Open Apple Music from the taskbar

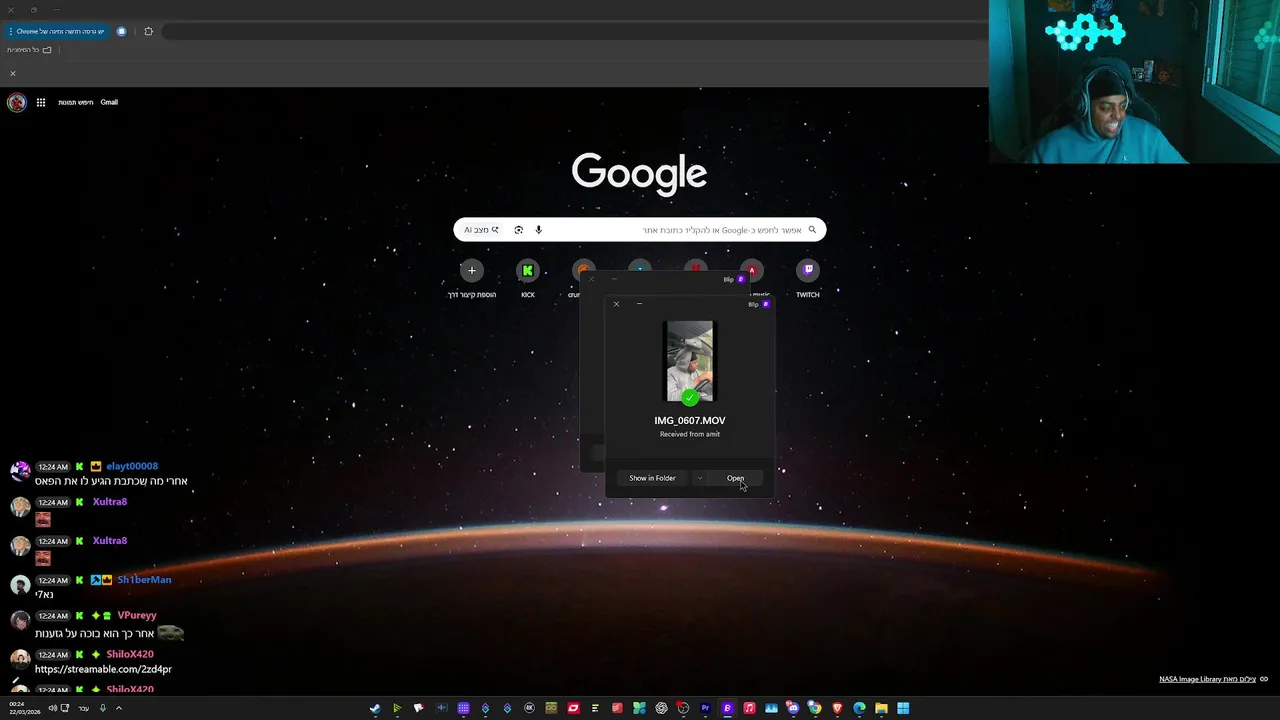coord(749,708)
